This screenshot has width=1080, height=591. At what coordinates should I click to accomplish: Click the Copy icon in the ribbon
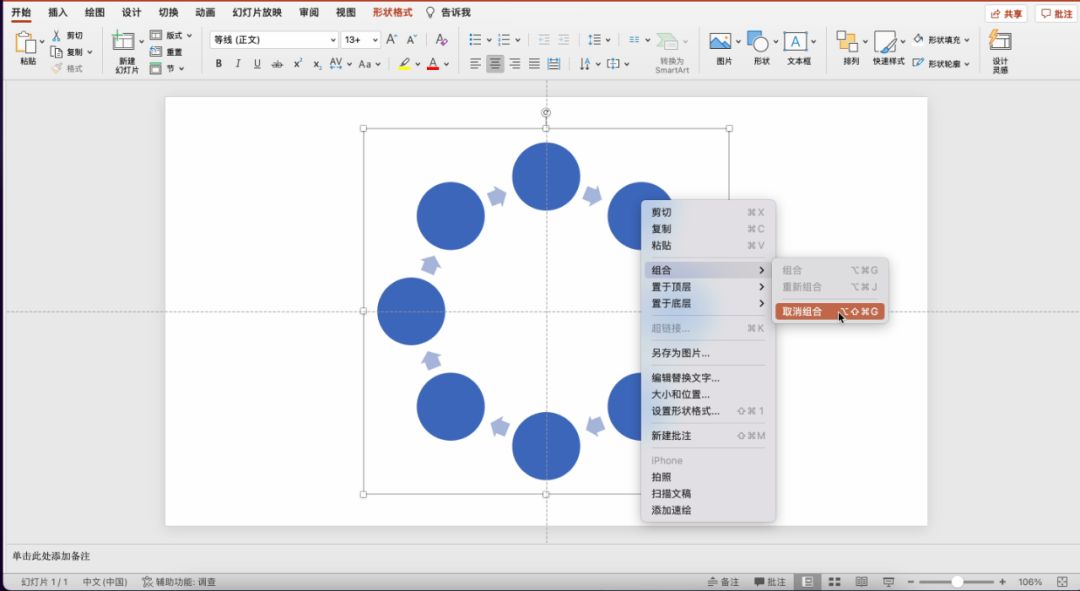point(56,52)
